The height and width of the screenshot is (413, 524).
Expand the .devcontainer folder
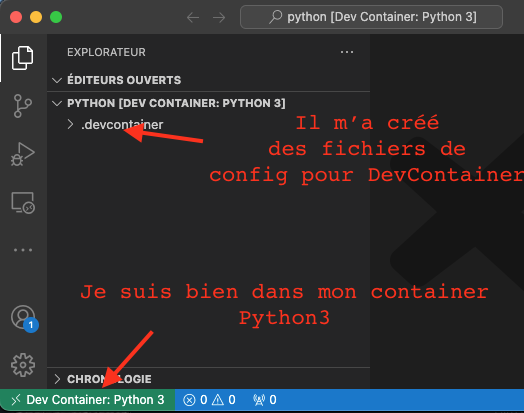pos(209,125)
